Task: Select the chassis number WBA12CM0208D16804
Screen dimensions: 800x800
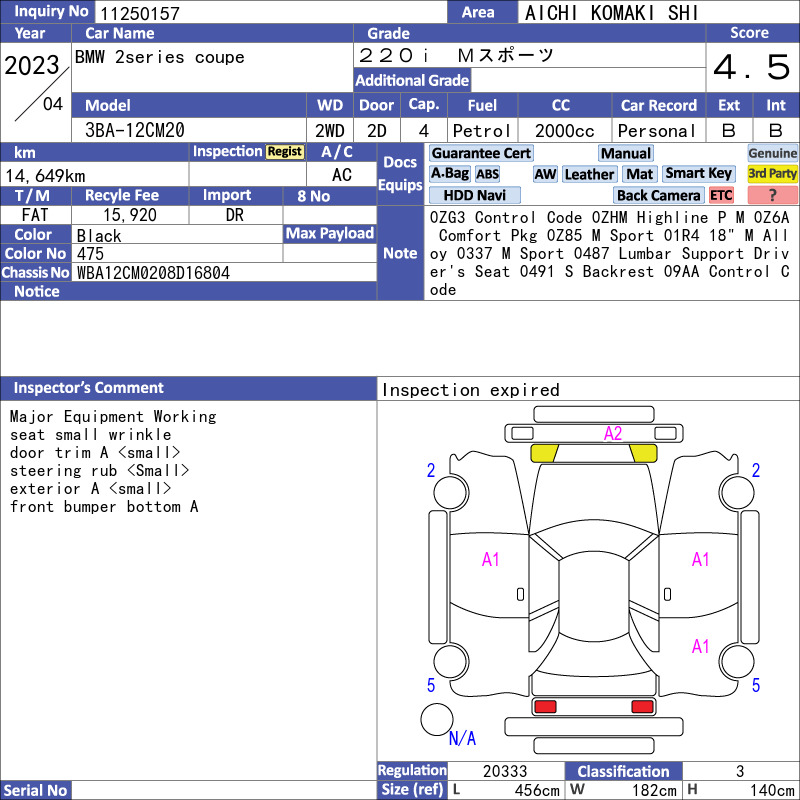Action: click(153, 273)
